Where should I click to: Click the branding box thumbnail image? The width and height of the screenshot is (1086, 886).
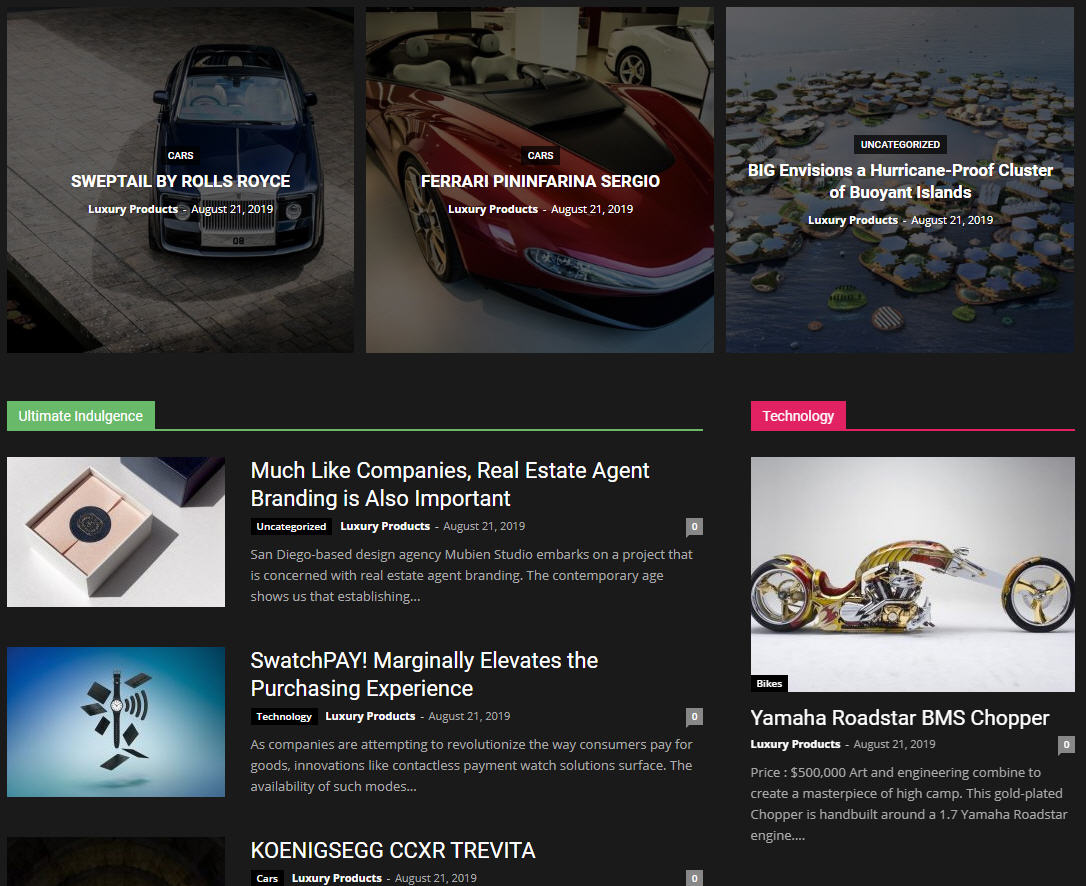(x=116, y=532)
